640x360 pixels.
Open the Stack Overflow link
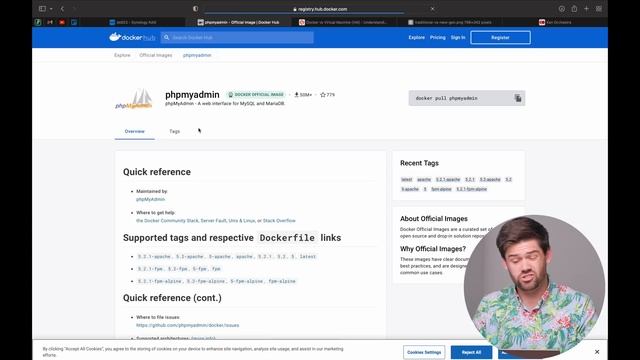[x=279, y=221]
